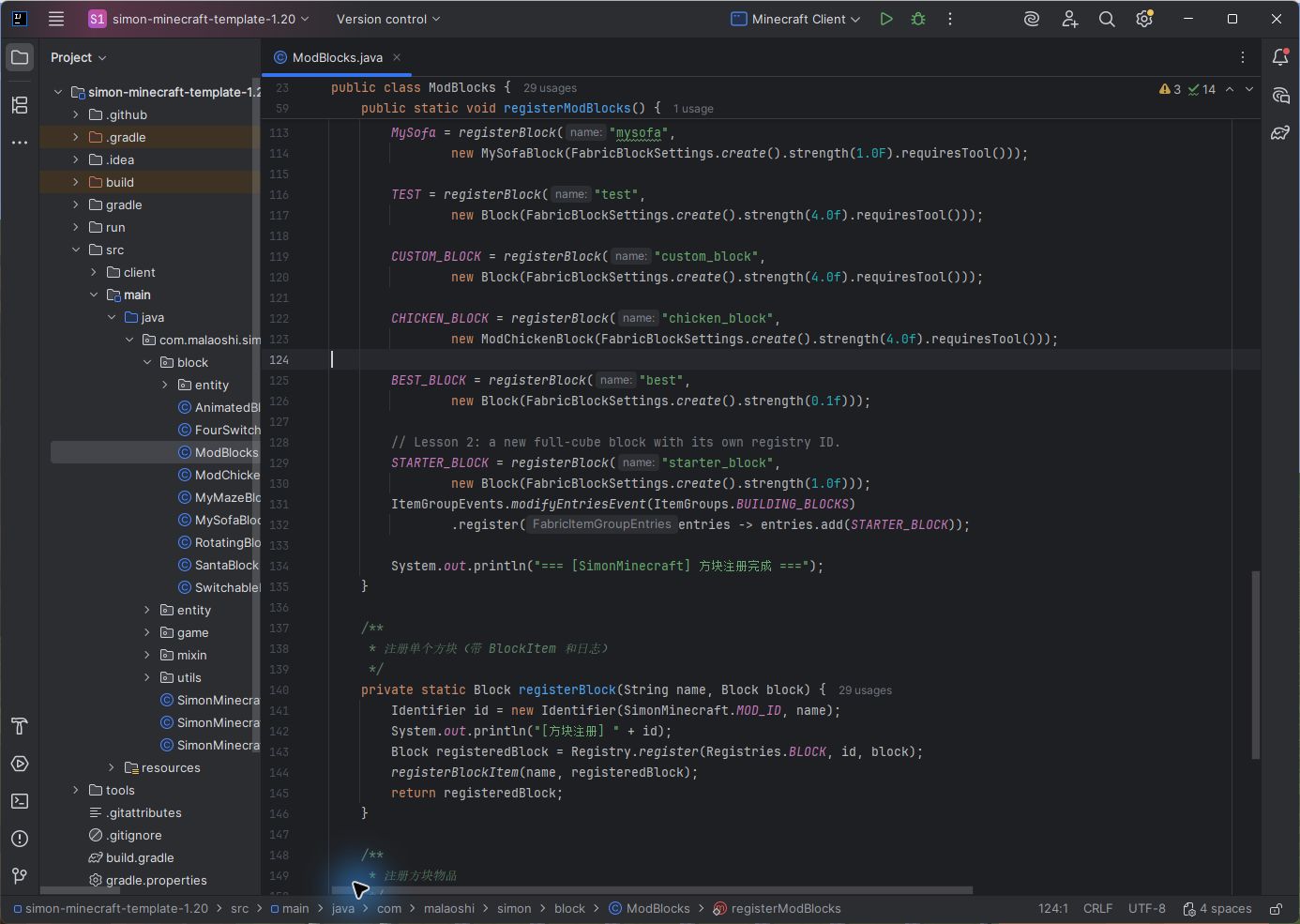Start debugging with the bug icon

point(918,19)
